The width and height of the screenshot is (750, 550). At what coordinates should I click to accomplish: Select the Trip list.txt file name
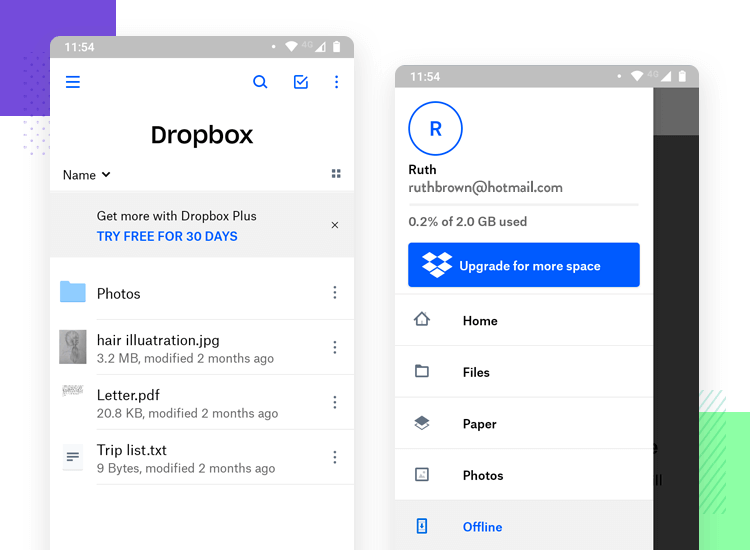point(132,450)
